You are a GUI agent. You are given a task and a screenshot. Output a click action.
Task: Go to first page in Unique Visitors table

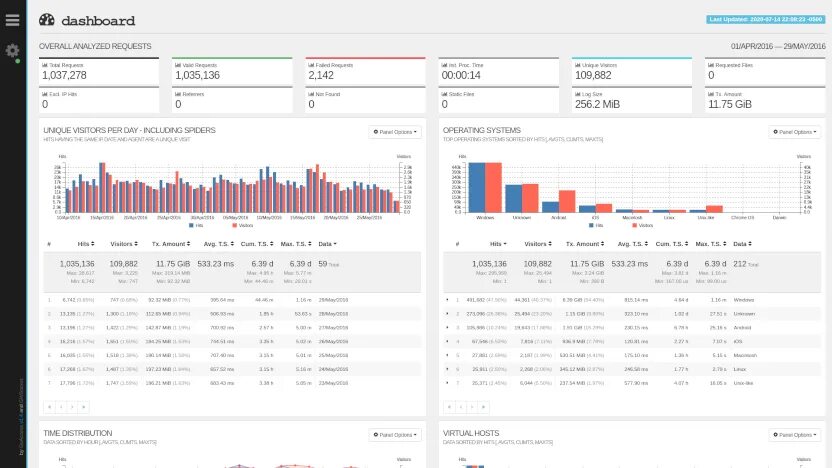pos(49,407)
